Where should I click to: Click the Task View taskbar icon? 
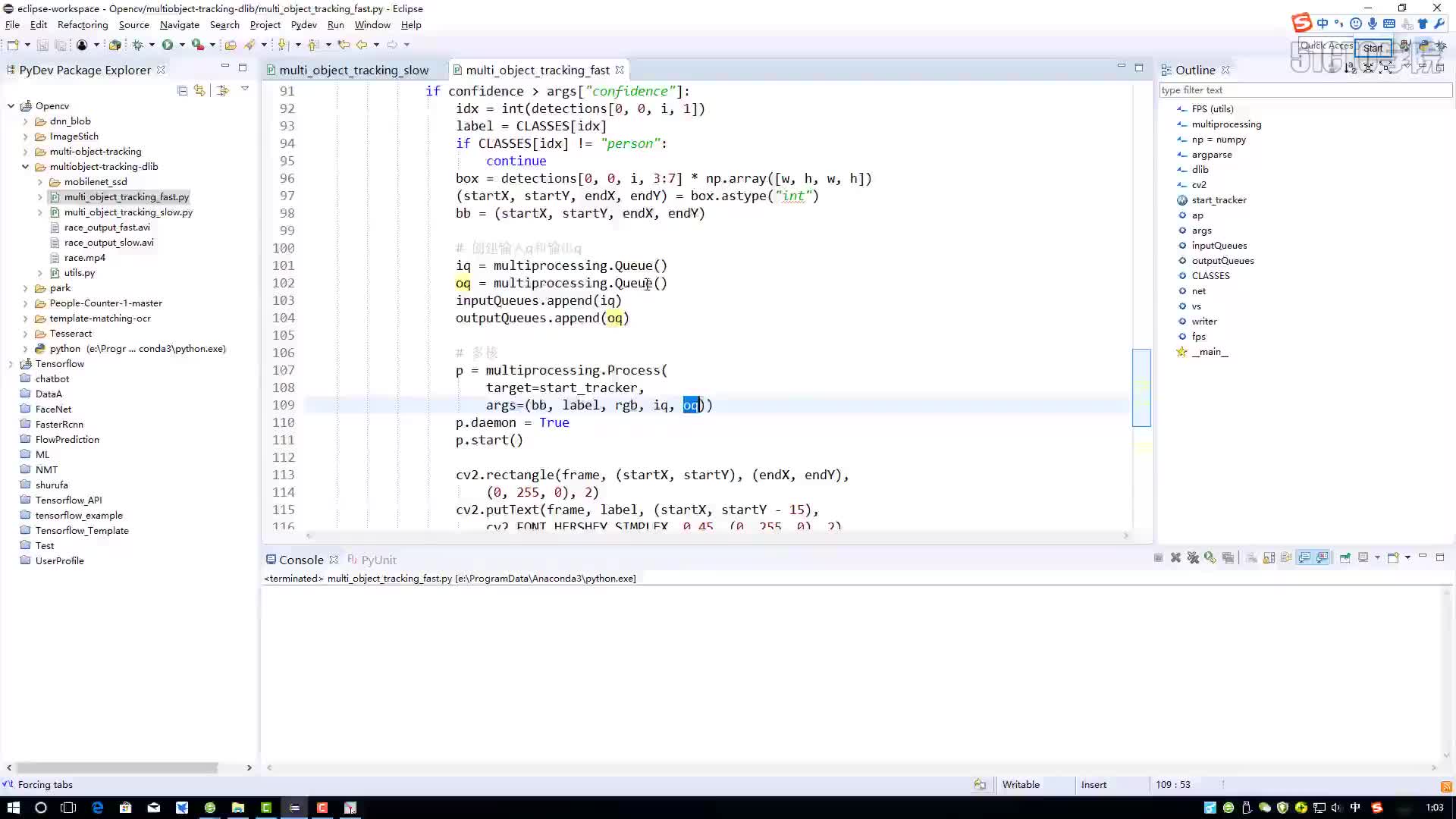coord(68,808)
